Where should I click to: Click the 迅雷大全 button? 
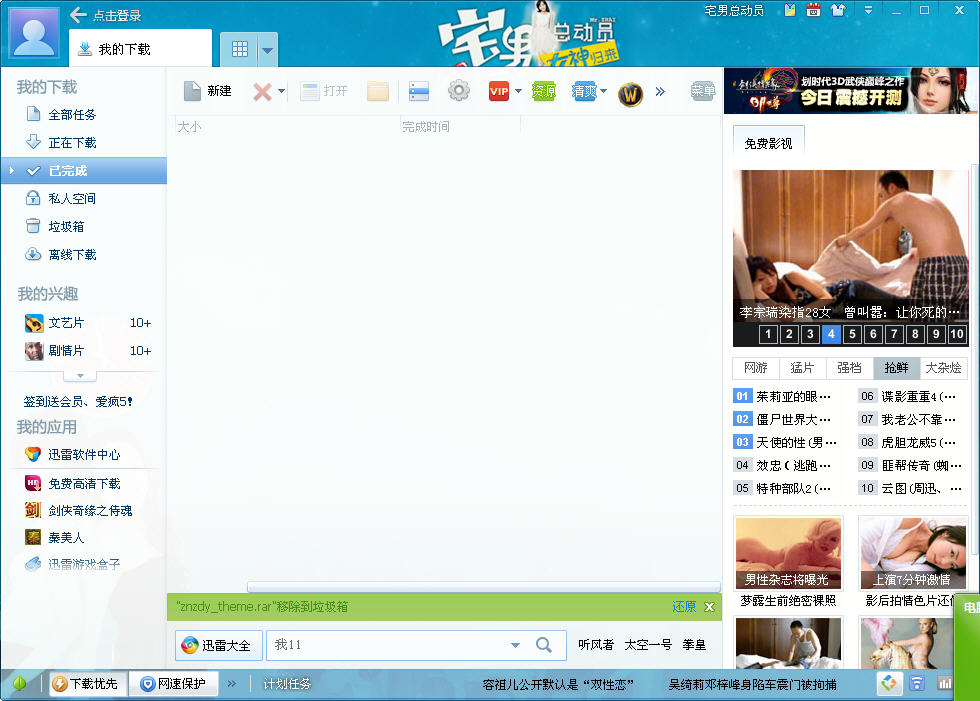coord(218,645)
